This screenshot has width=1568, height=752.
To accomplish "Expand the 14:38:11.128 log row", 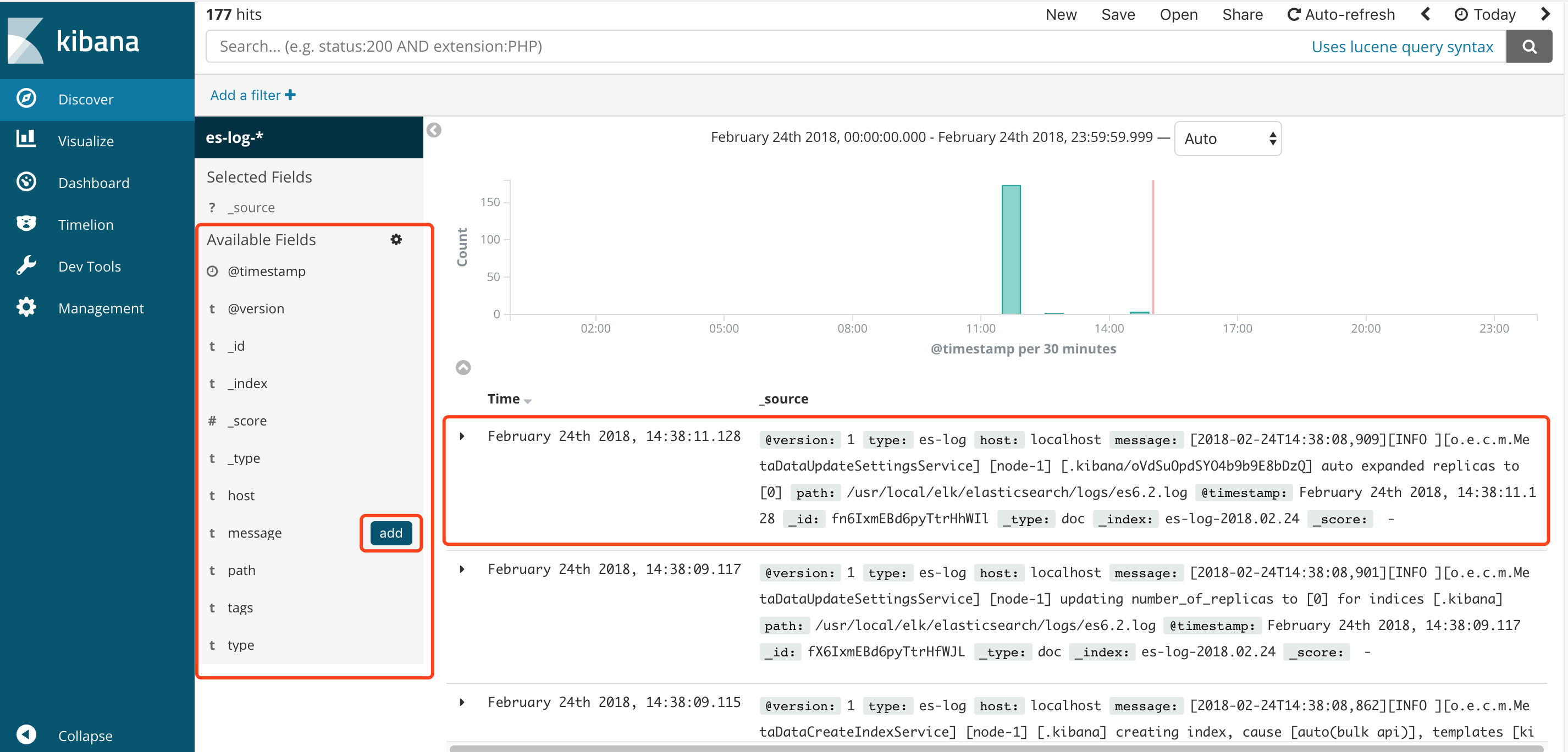I will 462,436.
